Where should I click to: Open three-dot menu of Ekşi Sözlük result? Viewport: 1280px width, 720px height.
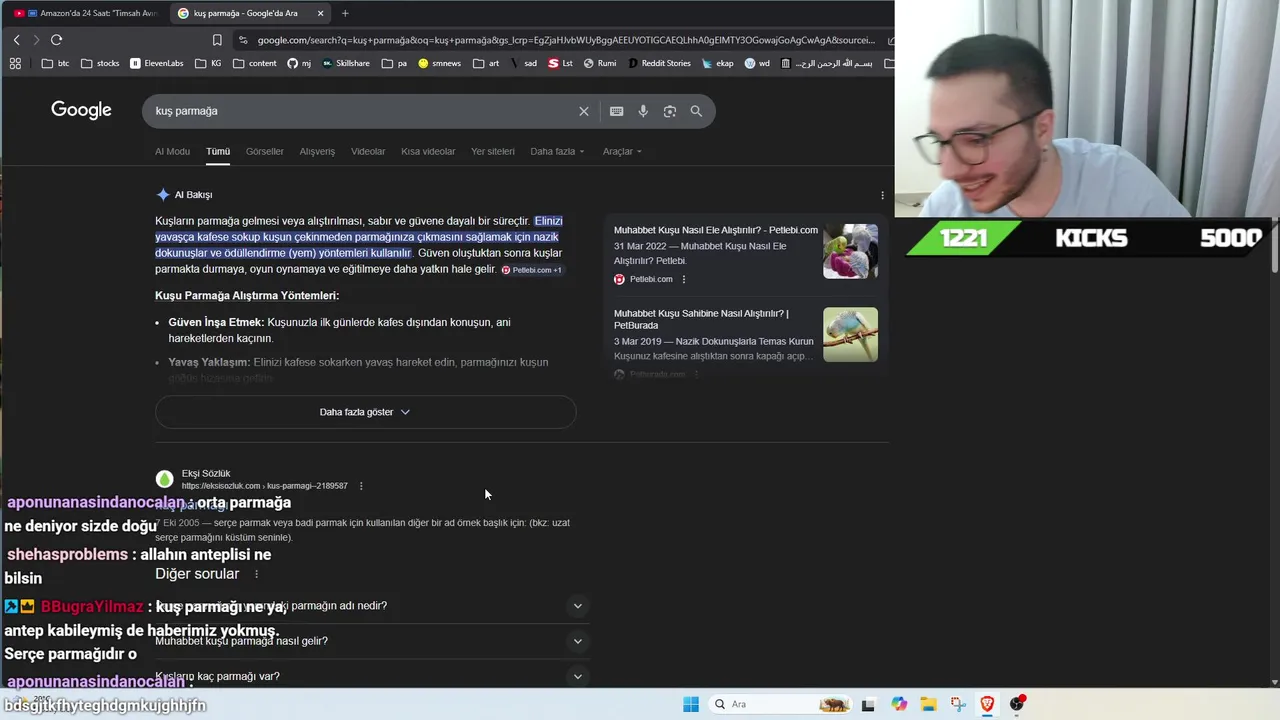coord(361,486)
